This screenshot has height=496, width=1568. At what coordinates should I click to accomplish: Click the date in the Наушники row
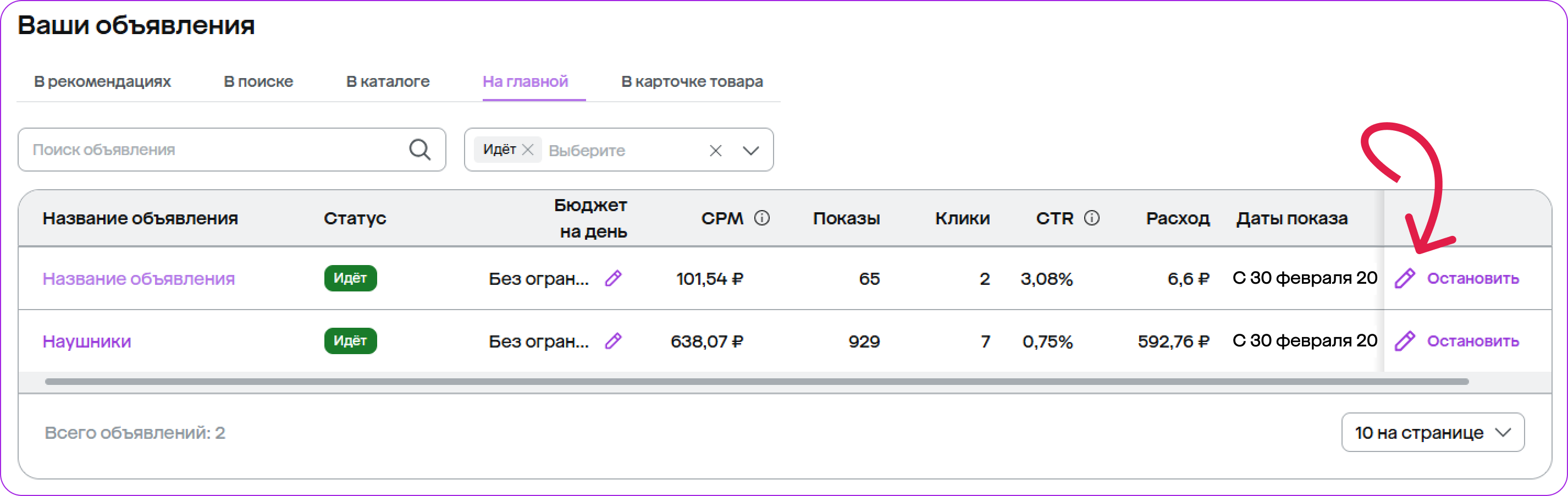(1305, 341)
